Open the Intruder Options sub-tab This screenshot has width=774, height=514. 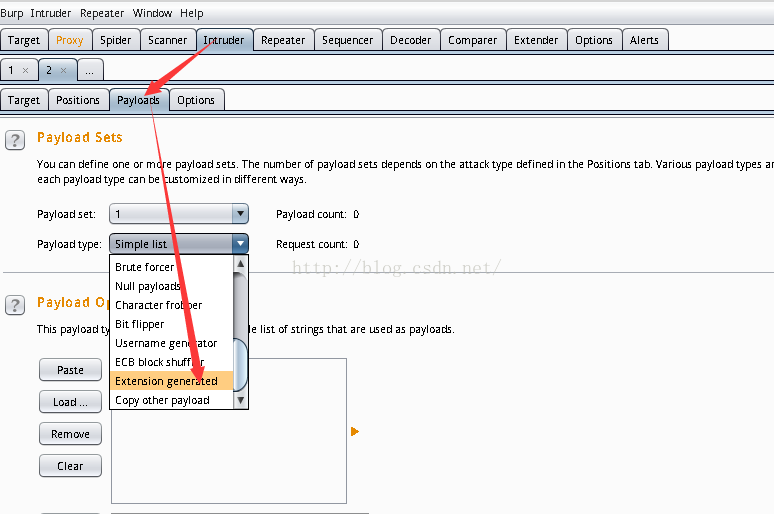pyautogui.click(x=196, y=100)
